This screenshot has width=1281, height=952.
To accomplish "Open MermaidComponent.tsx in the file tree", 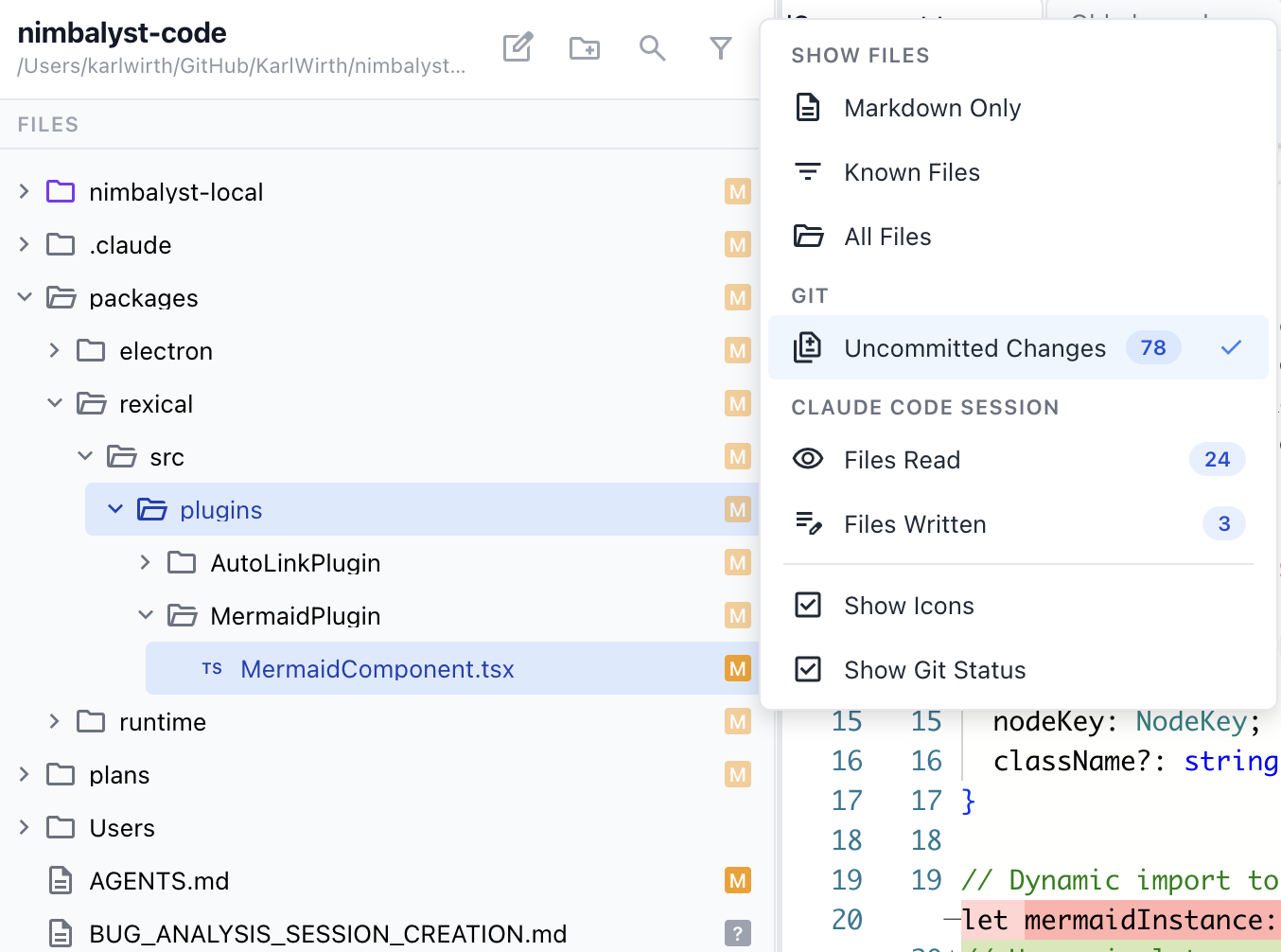I will [452, 669].
